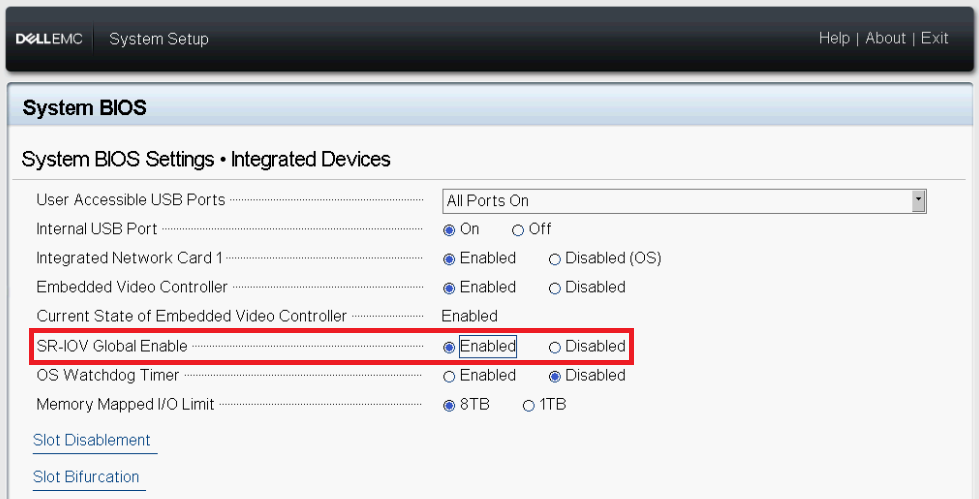Disable the OS Watchdog Timer
The image size is (979, 499).
click(555, 376)
